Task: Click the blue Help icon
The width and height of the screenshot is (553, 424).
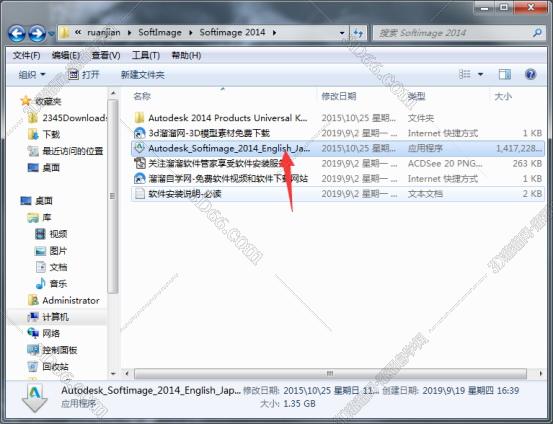Action: coord(530,74)
